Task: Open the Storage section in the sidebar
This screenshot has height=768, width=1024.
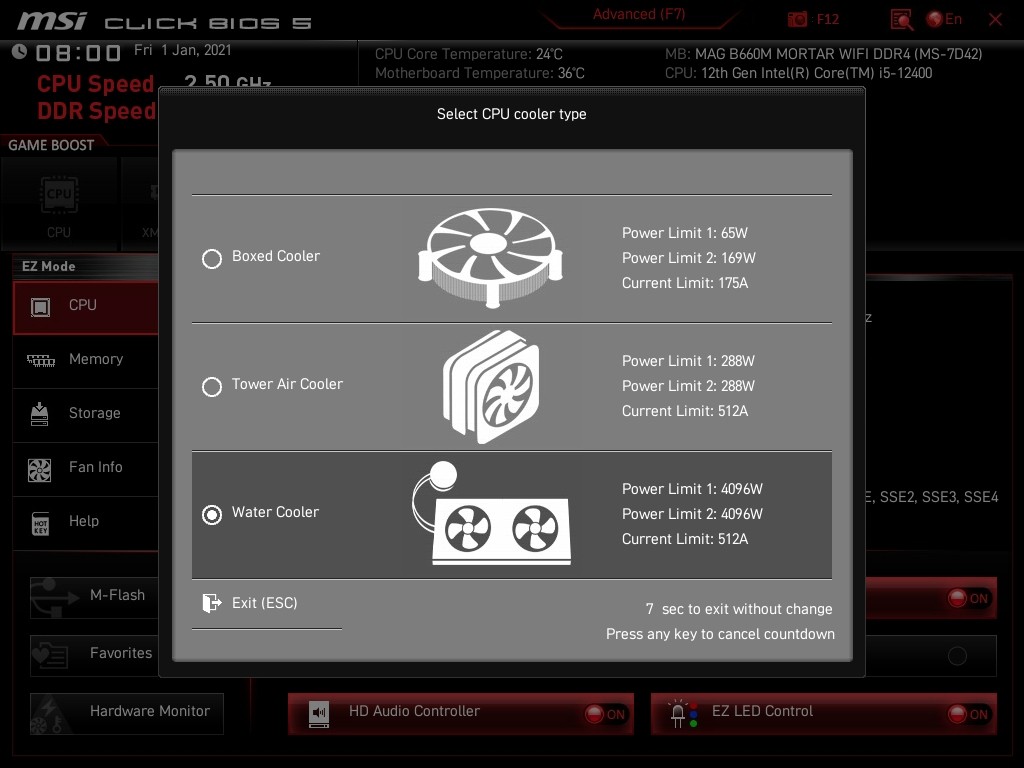Action: tap(86, 414)
